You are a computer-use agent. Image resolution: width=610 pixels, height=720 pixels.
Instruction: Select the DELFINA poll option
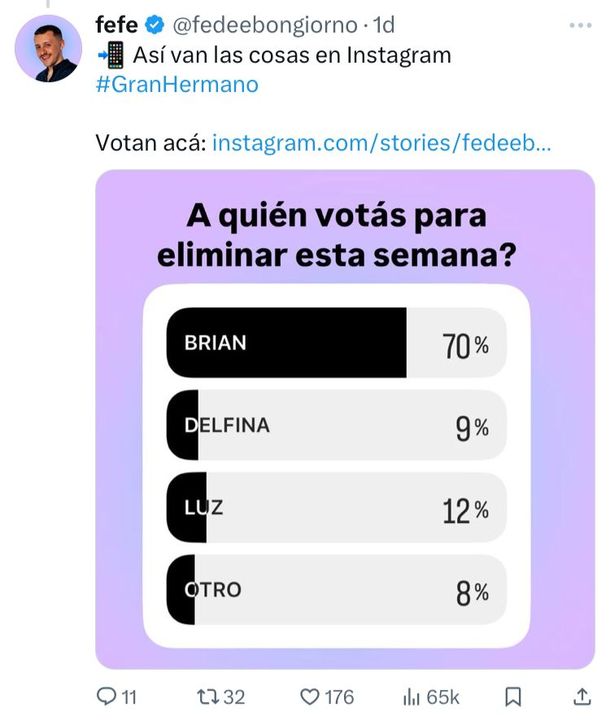pos(336,426)
